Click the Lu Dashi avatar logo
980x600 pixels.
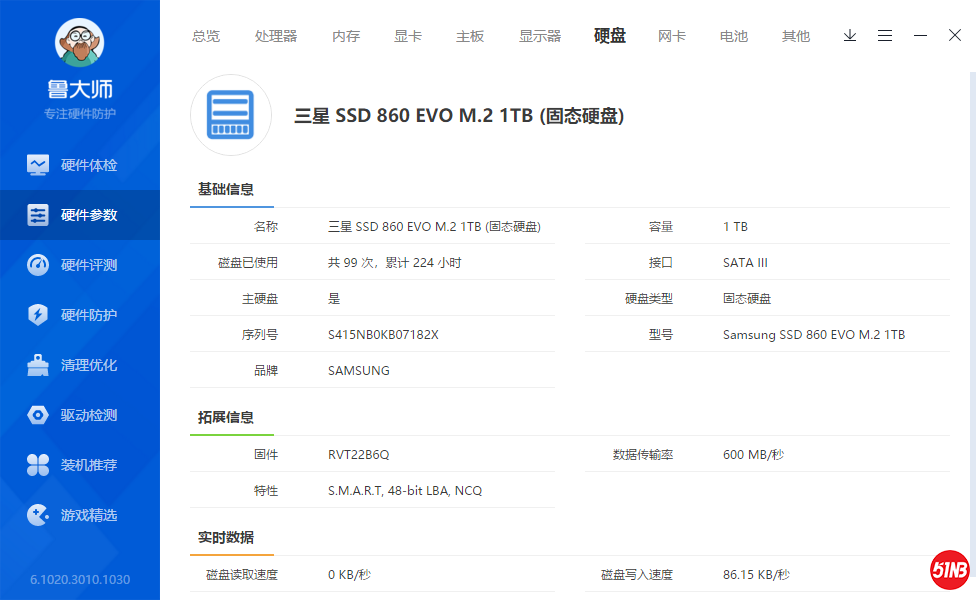click(79, 44)
